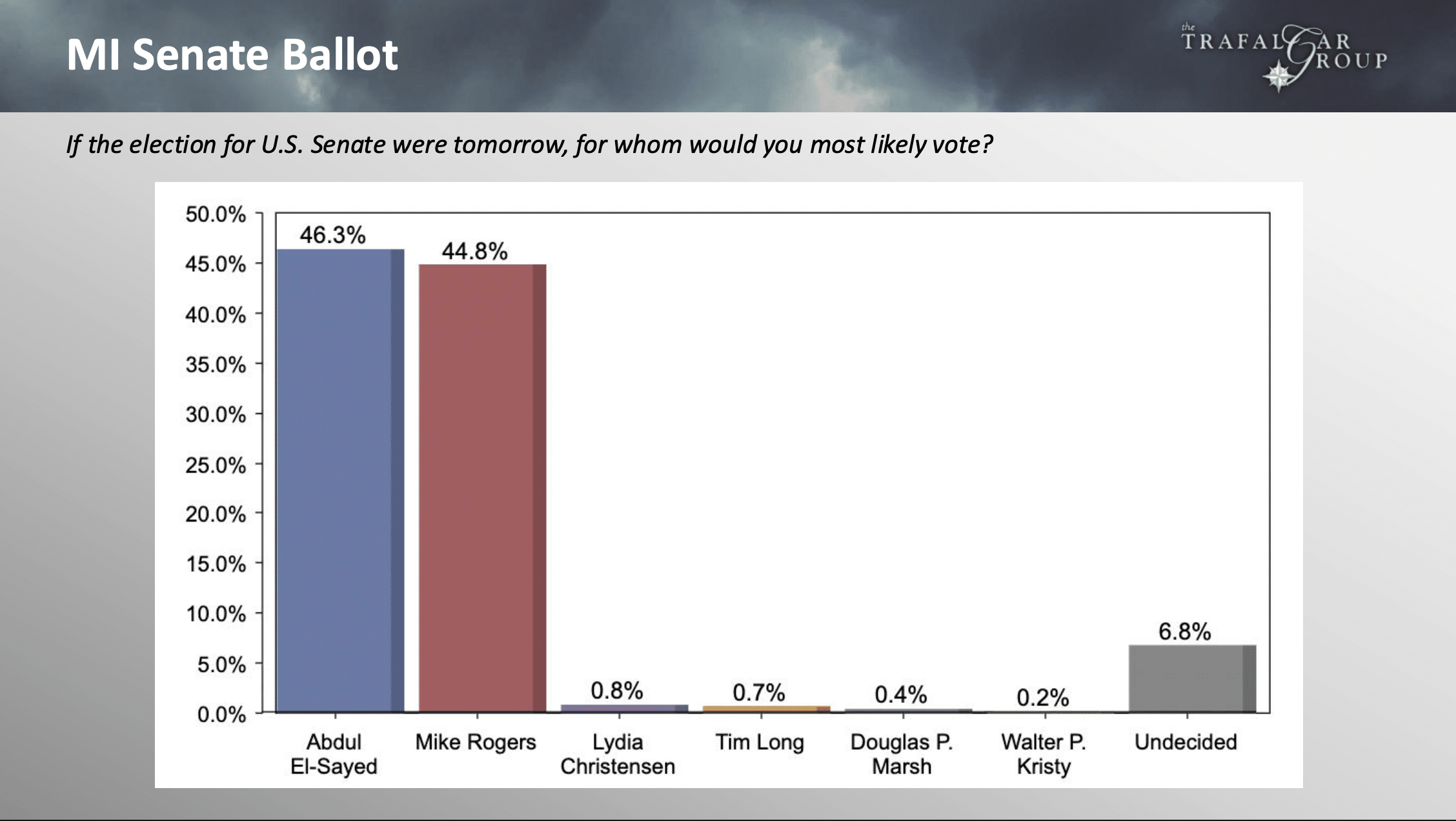Click the compass star in the logo
Image resolution: width=1456 pixels, height=821 pixels.
click(1278, 76)
